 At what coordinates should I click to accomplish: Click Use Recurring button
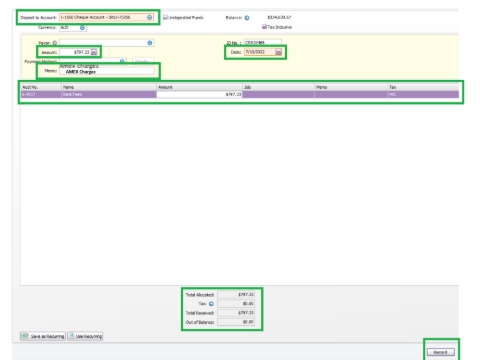pyautogui.click(x=85, y=336)
